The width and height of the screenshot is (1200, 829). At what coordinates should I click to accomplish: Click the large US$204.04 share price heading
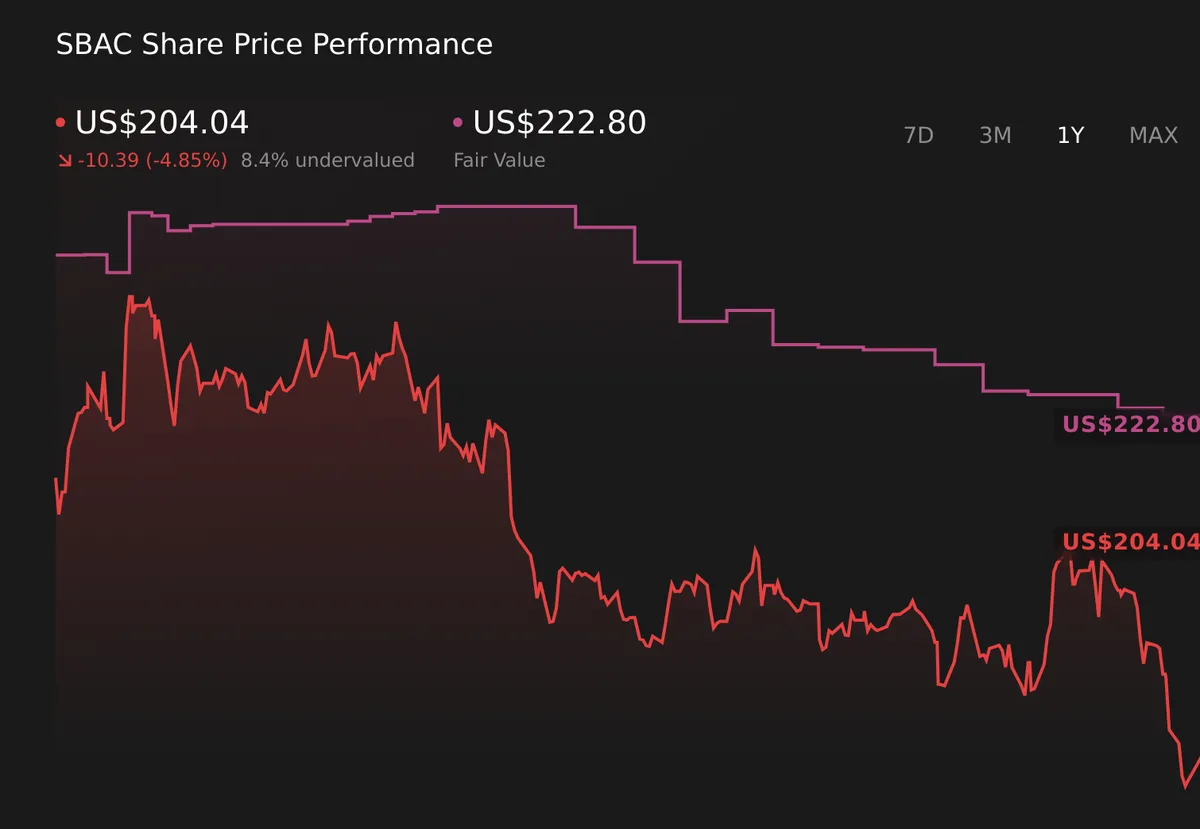pyautogui.click(x=162, y=123)
